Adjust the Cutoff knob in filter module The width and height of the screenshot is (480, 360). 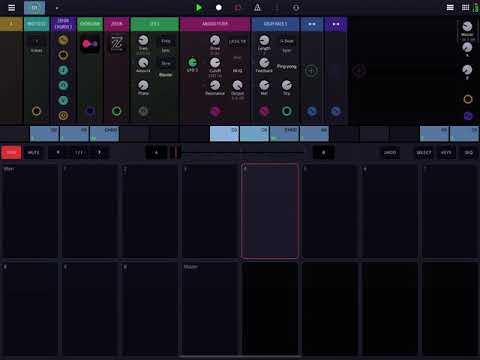(215, 63)
